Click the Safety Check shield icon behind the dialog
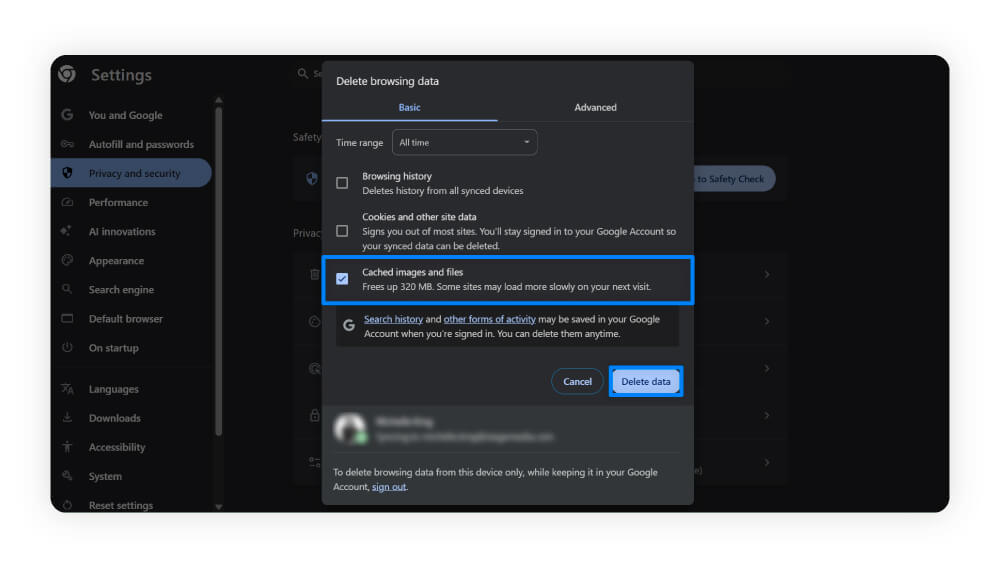The image size is (1000, 564). point(312,179)
